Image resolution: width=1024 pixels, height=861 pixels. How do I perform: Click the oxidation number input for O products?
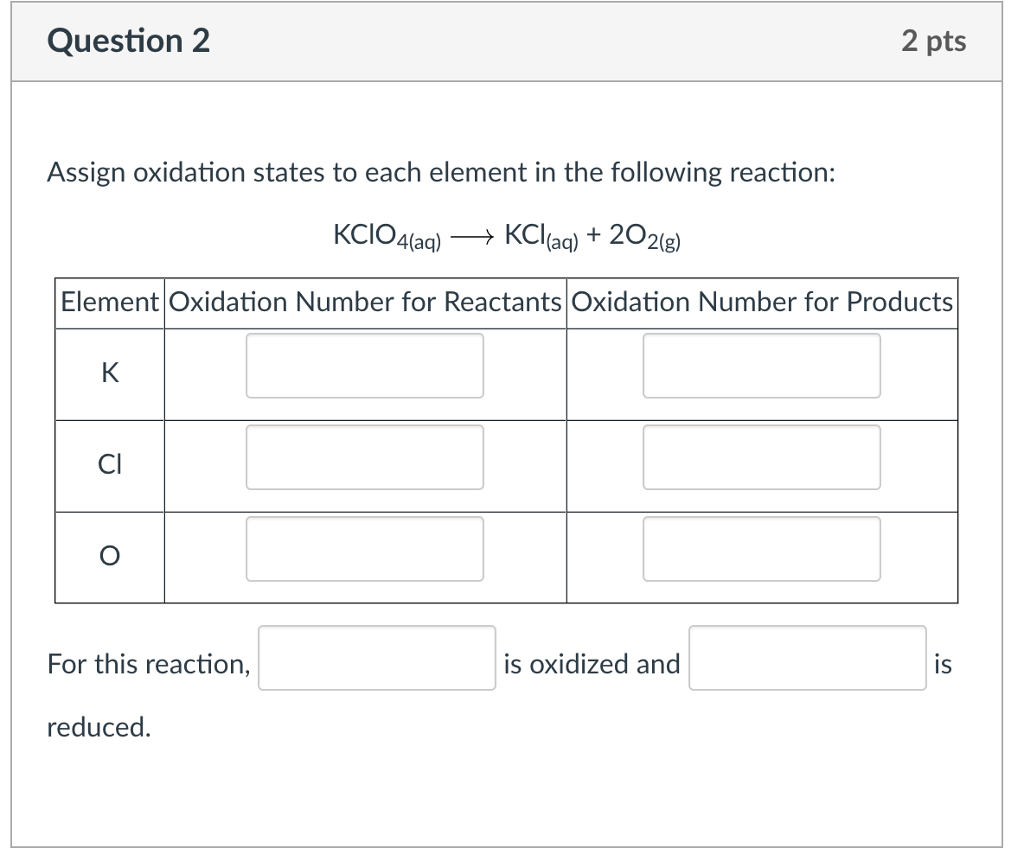(x=761, y=548)
